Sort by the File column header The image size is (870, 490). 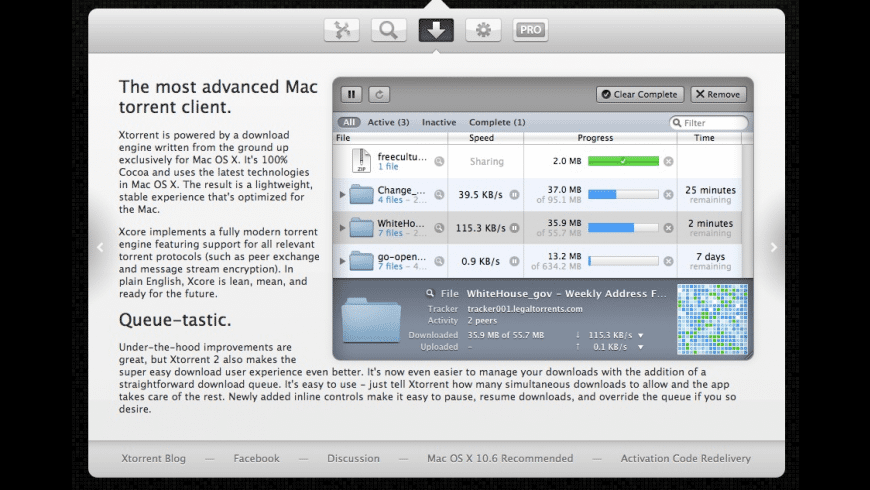click(x=391, y=138)
